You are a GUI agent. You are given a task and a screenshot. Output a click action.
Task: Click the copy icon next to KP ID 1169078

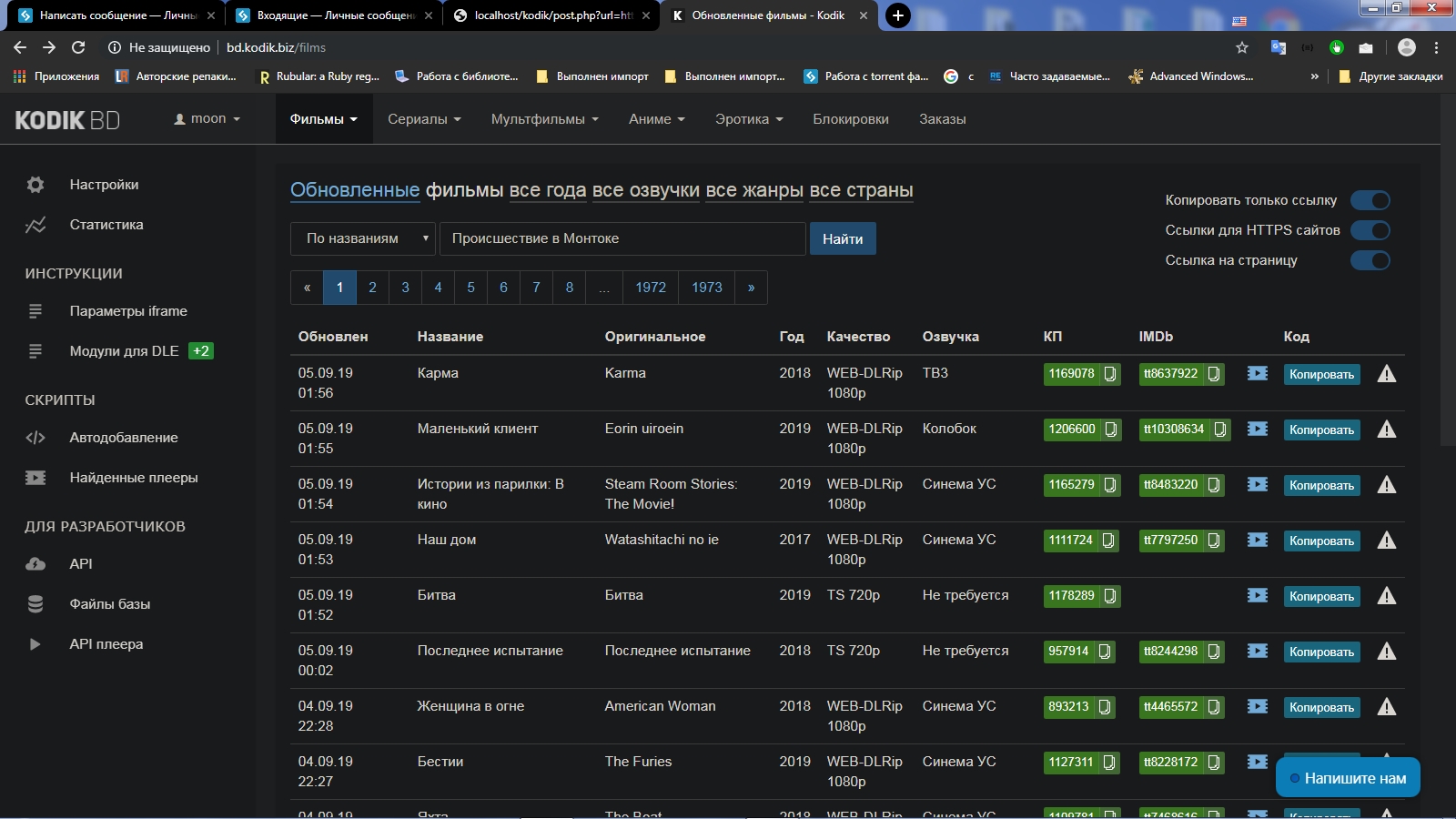click(x=1110, y=374)
